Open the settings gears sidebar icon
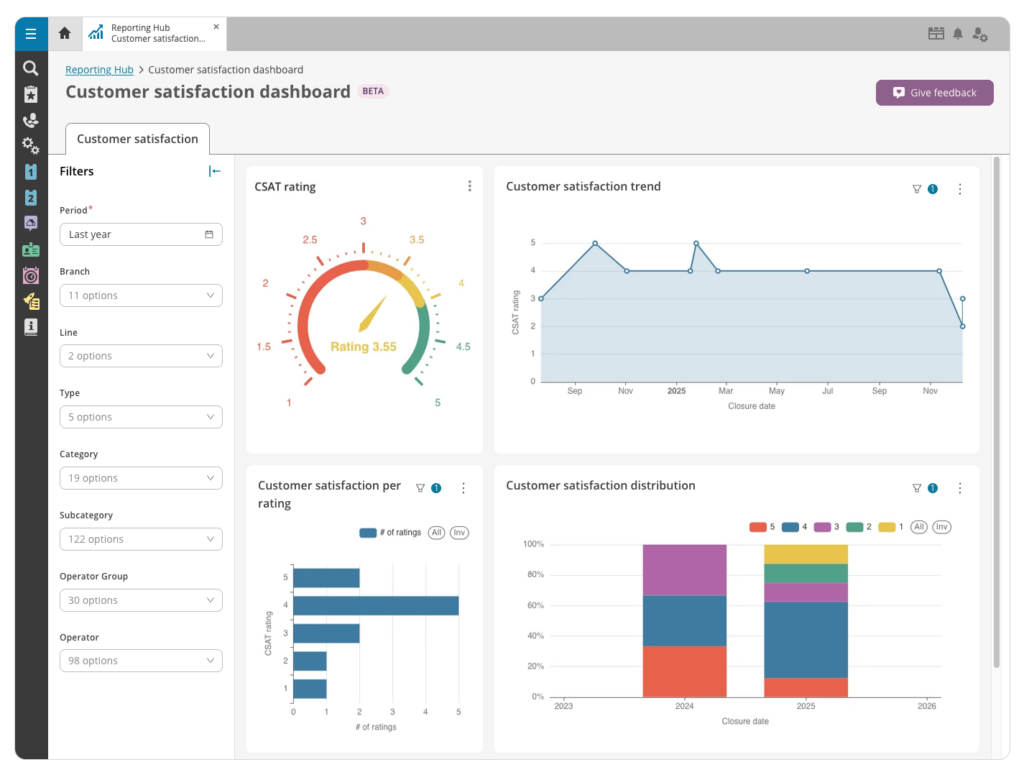 pyautogui.click(x=31, y=146)
